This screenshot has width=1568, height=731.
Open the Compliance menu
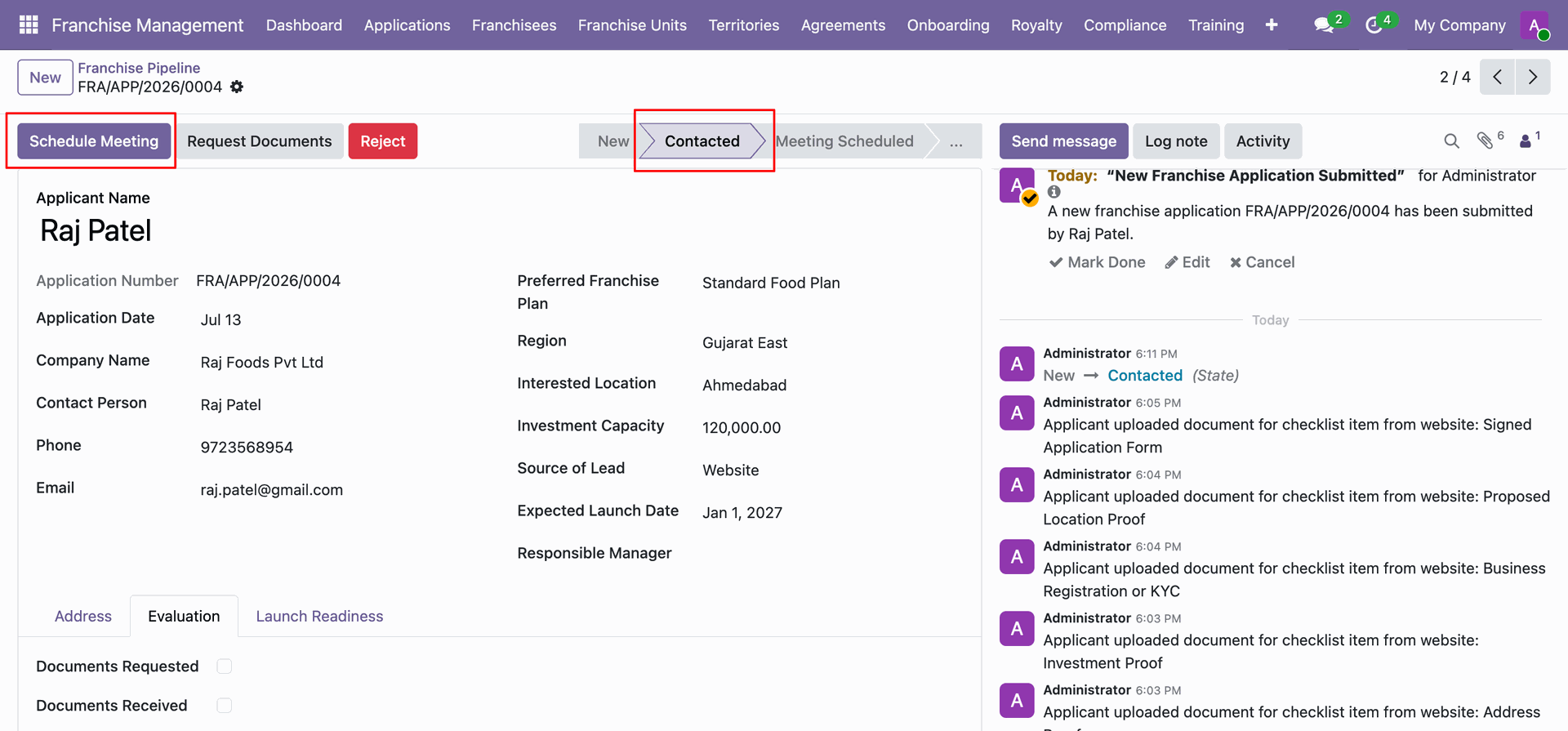1125,25
